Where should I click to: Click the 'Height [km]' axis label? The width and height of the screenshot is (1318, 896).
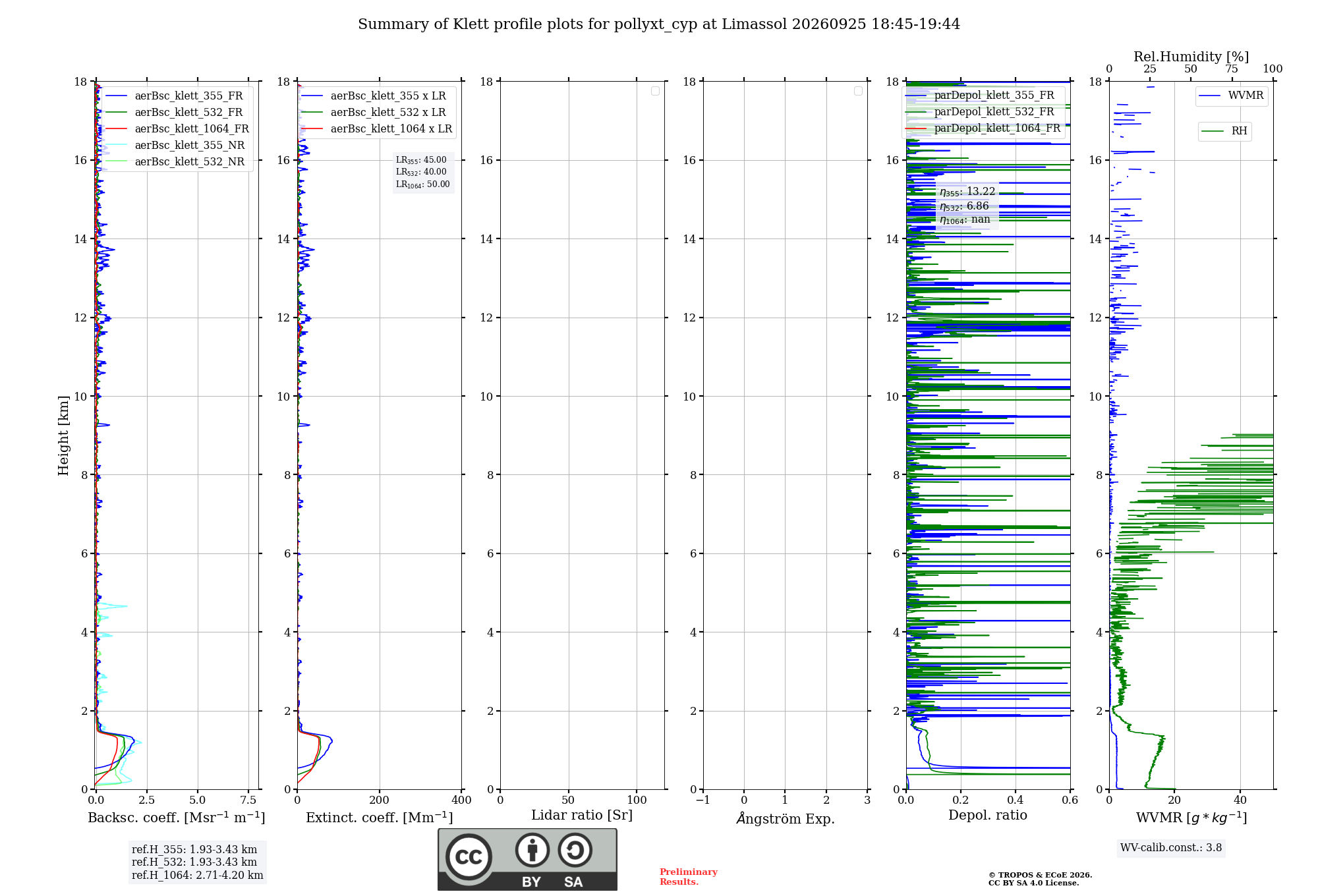click(63, 435)
